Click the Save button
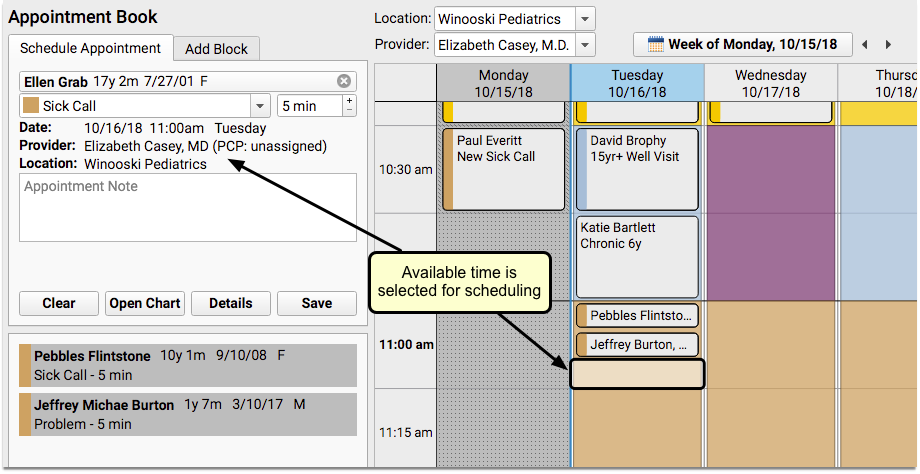Screen dimensions: 920x474 316,303
